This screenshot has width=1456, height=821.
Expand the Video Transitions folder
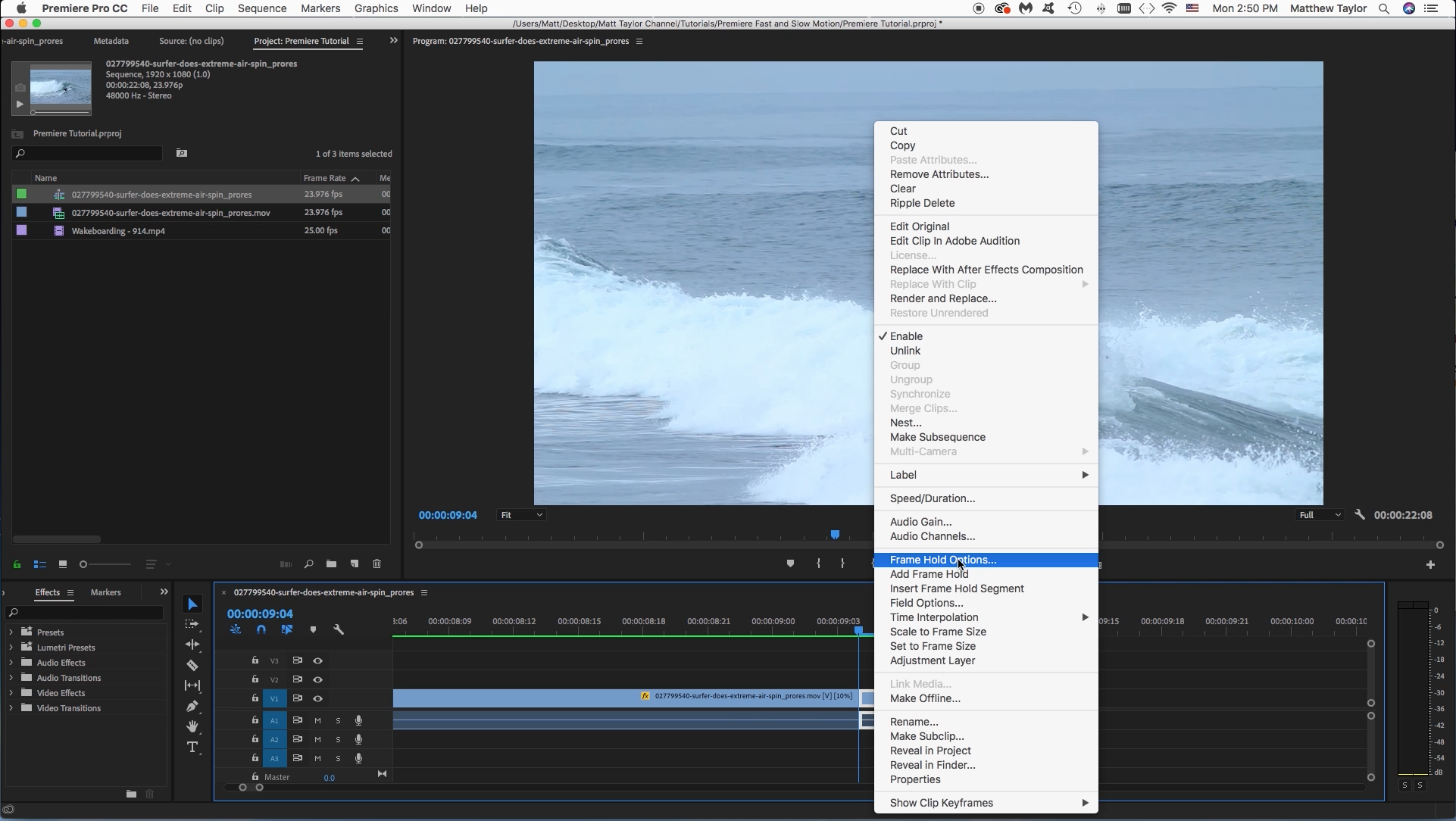(11, 708)
